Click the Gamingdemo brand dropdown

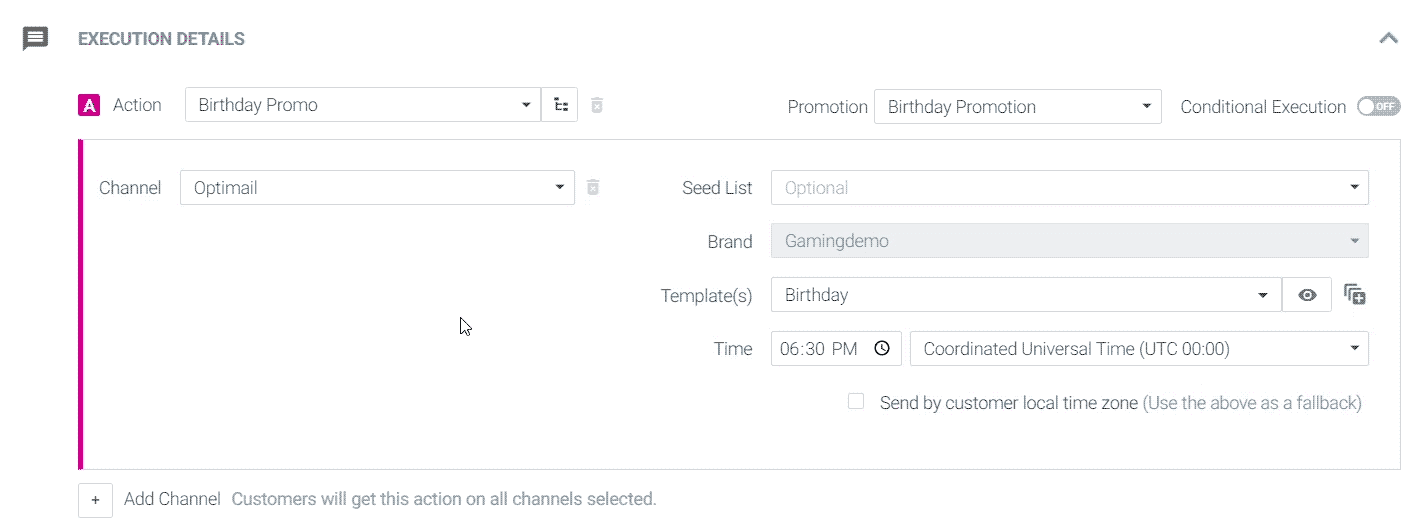[x=1069, y=241]
